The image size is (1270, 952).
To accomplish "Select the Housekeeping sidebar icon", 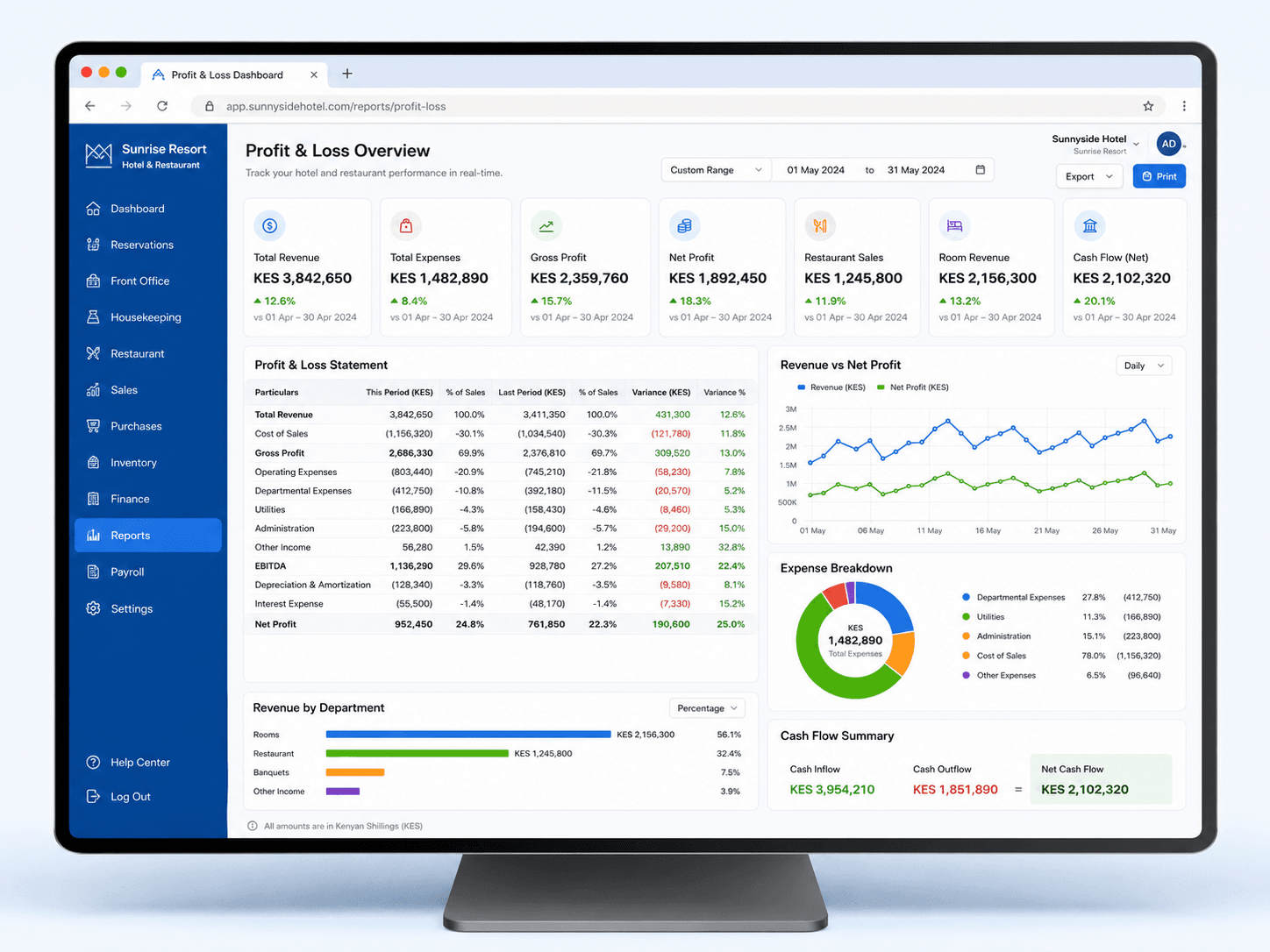I will pyautogui.click(x=93, y=317).
